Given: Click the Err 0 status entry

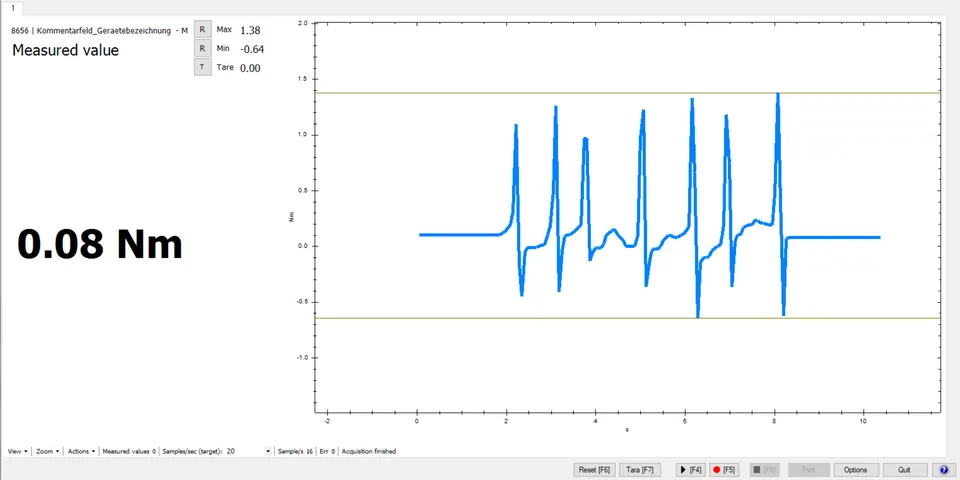Looking at the screenshot, I should click(328, 451).
